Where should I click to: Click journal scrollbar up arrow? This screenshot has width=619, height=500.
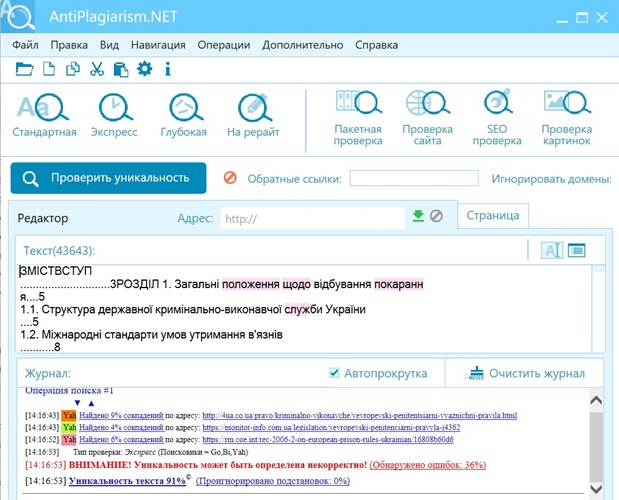pos(596,400)
